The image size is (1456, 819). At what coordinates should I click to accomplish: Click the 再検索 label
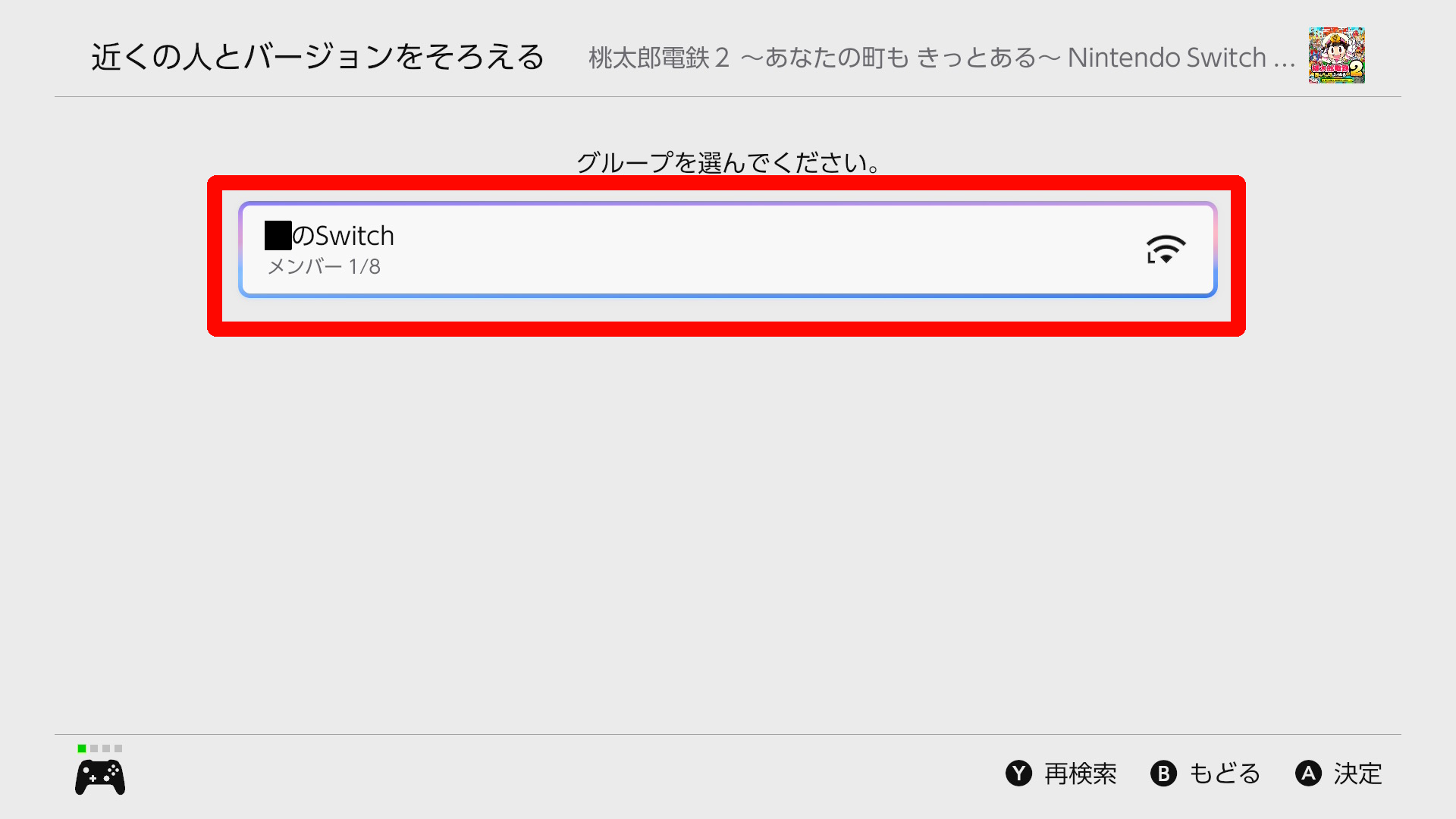click(1080, 773)
